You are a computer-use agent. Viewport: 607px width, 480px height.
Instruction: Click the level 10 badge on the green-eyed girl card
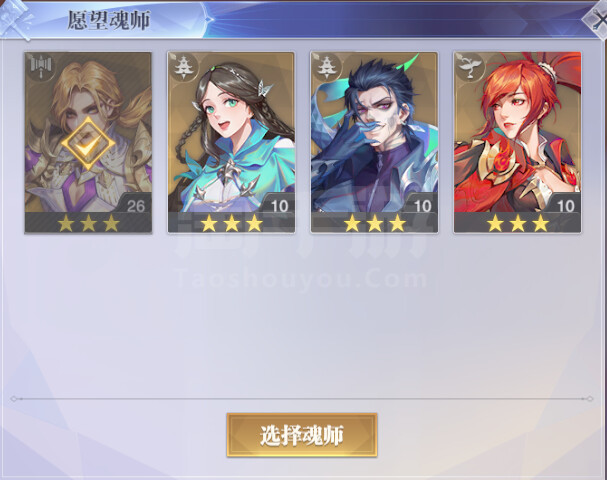[x=279, y=205]
